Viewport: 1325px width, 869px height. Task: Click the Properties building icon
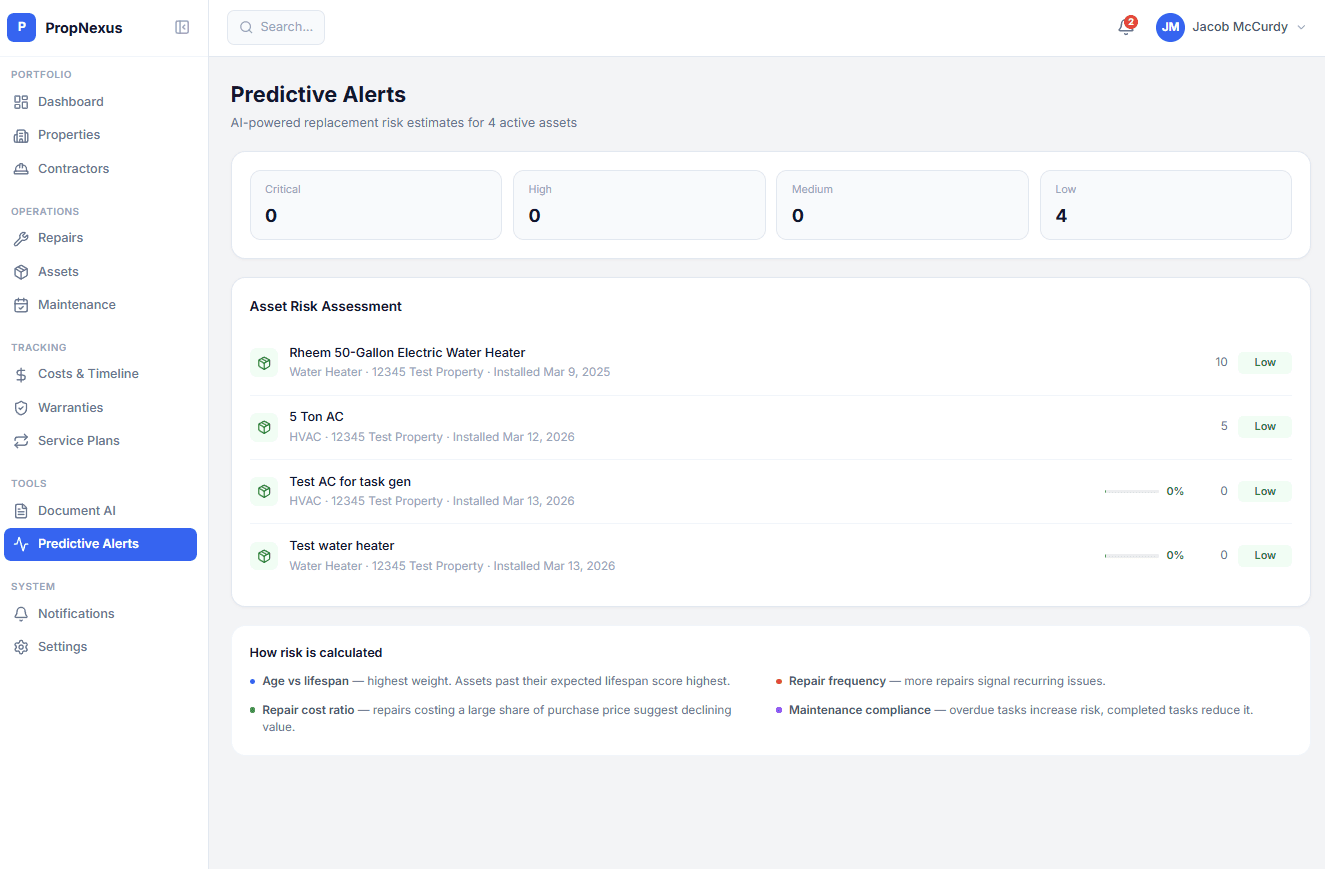coord(21,134)
